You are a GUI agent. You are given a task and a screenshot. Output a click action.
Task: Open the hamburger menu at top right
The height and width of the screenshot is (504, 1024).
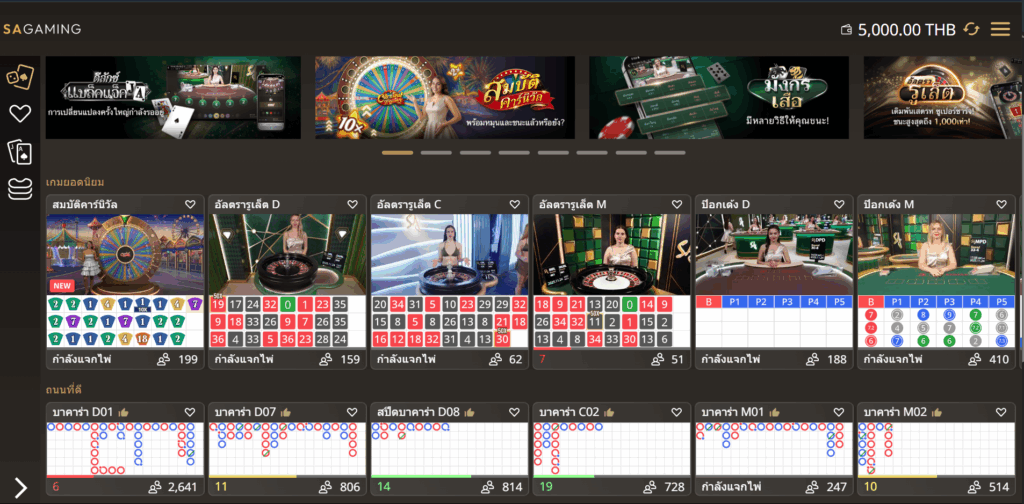(x=1000, y=29)
